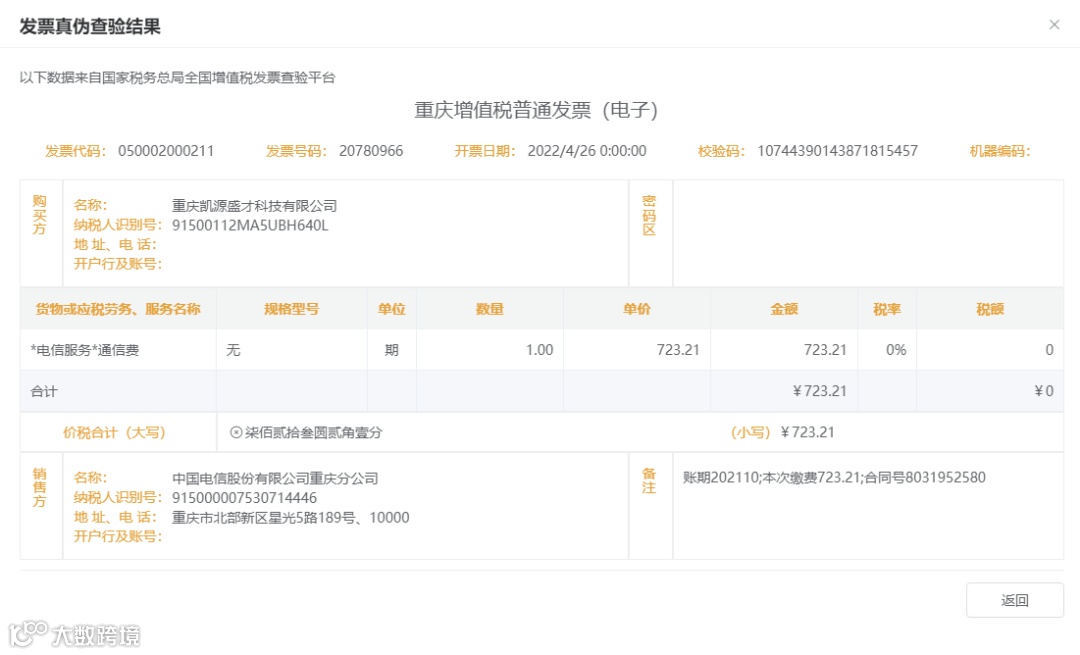Click the 税额 column header
The image size is (1080, 655).
pyautogui.click(x=990, y=309)
